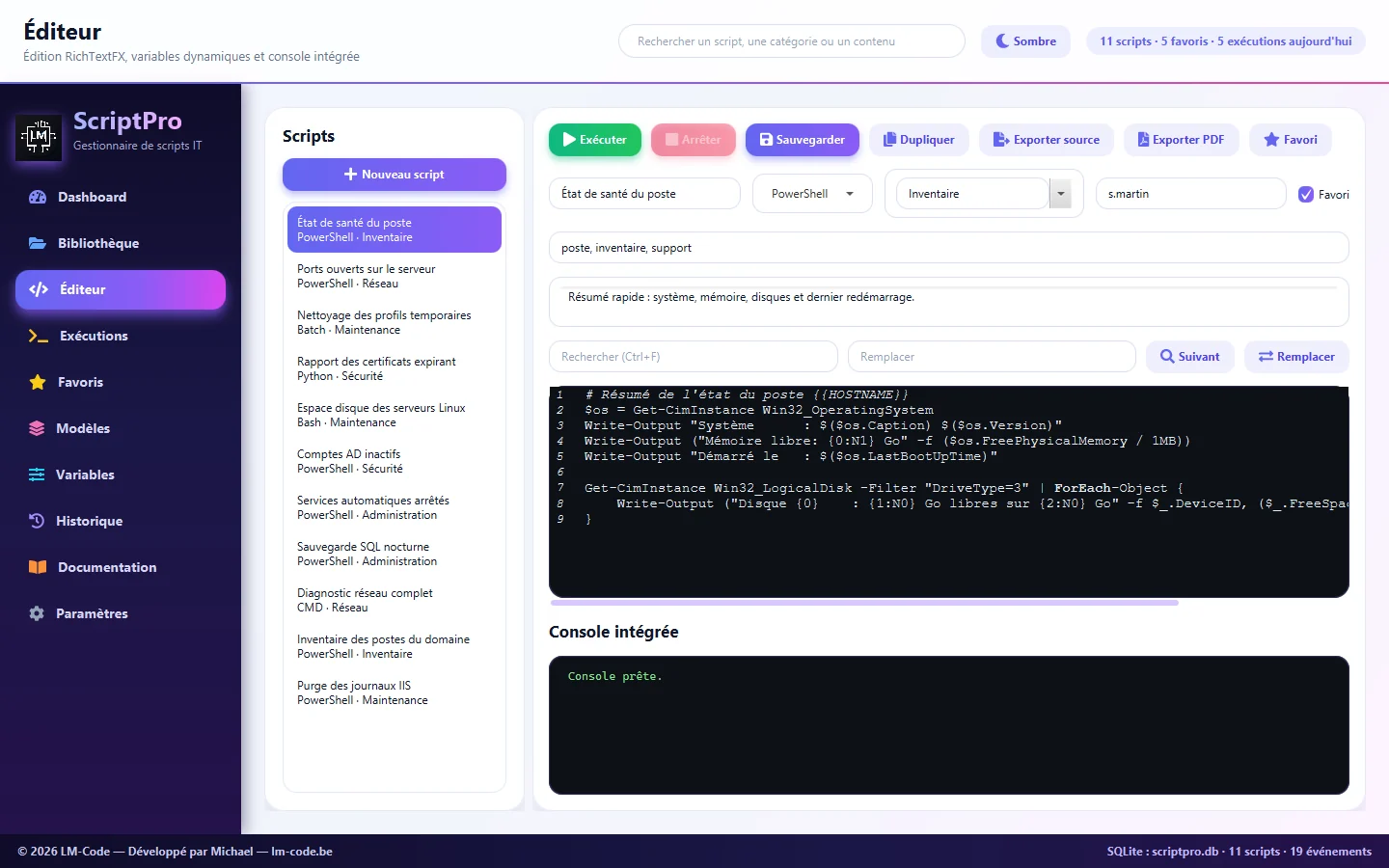Go to Exécutions in the sidebar
Screen dimensions: 1389x868
[x=121, y=336]
